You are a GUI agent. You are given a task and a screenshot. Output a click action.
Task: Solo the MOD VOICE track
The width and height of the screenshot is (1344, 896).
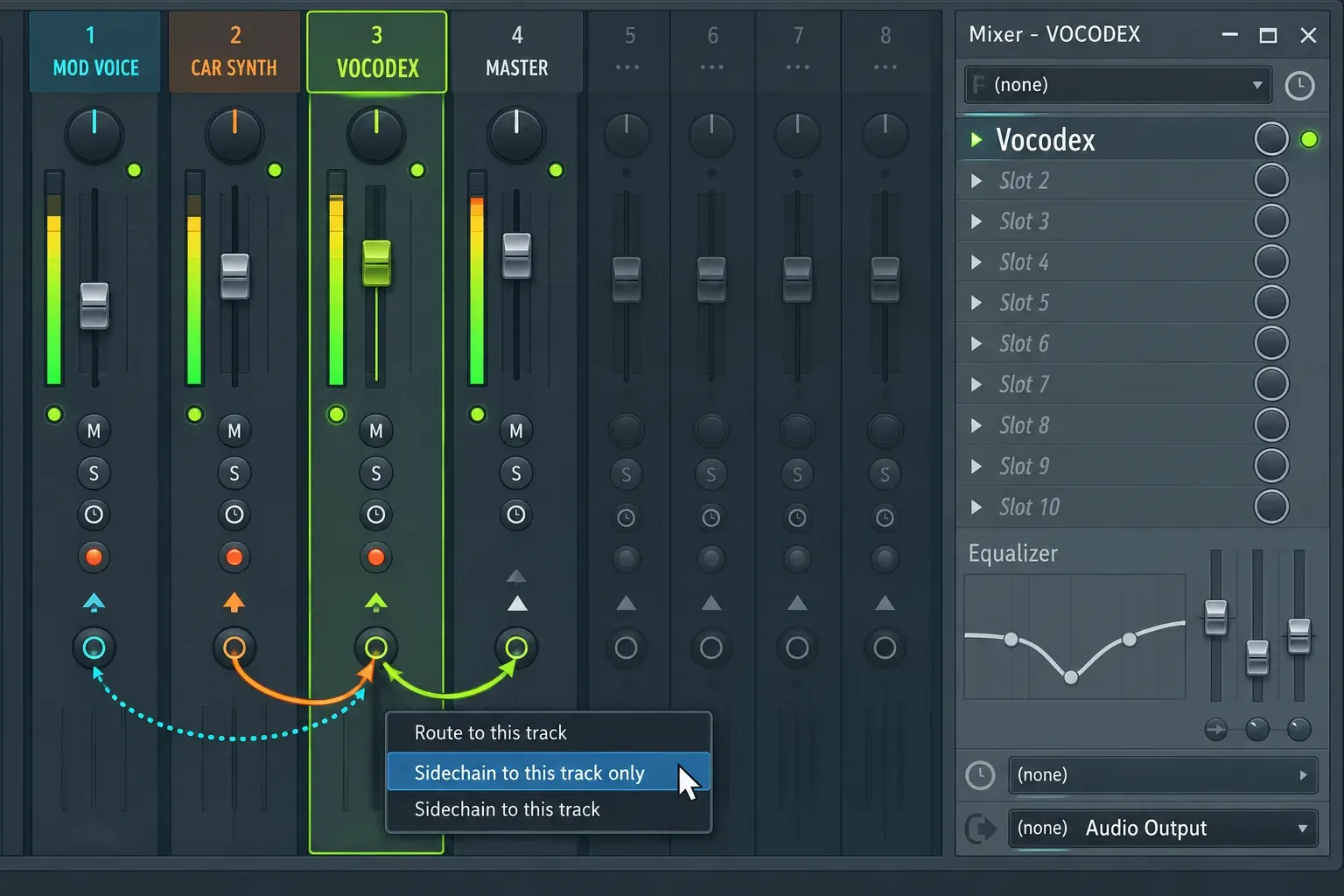(94, 473)
